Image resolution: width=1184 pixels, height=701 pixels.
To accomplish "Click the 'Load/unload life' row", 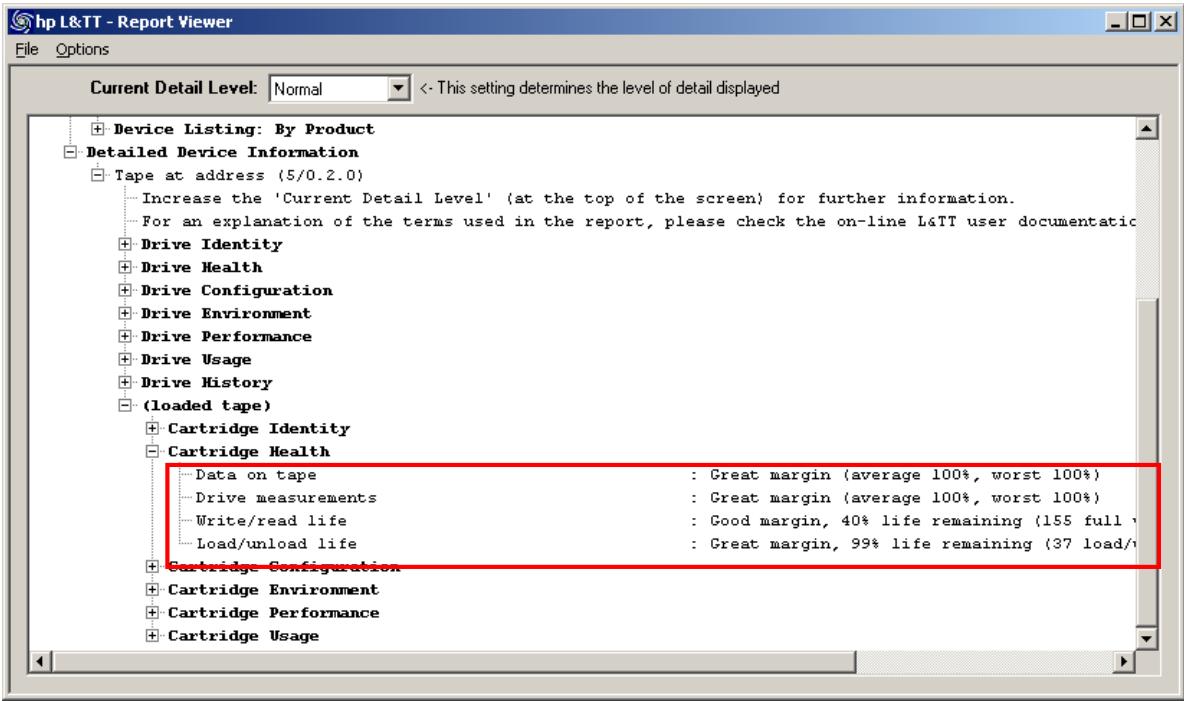I will coord(664,543).
